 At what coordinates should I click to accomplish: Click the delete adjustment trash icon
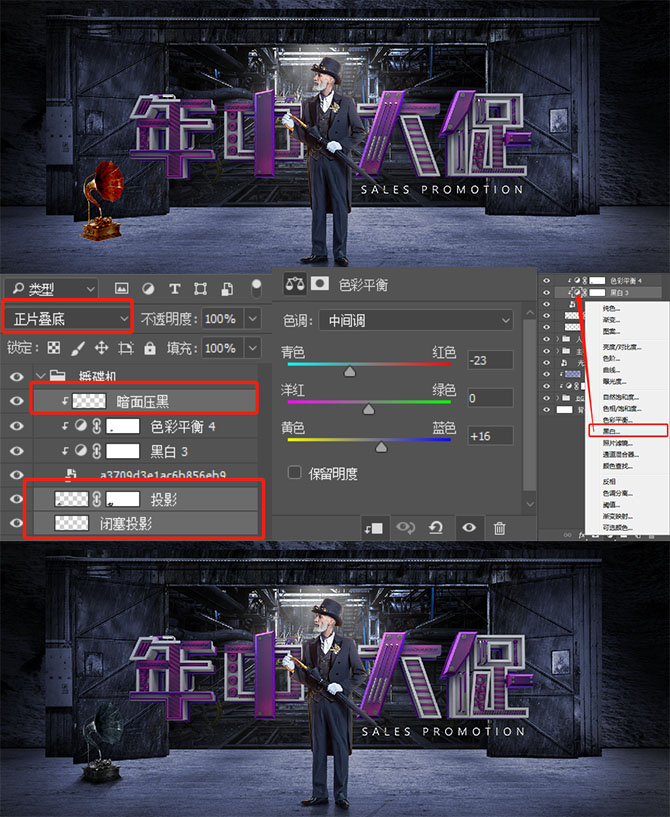click(x=499, y=528)
